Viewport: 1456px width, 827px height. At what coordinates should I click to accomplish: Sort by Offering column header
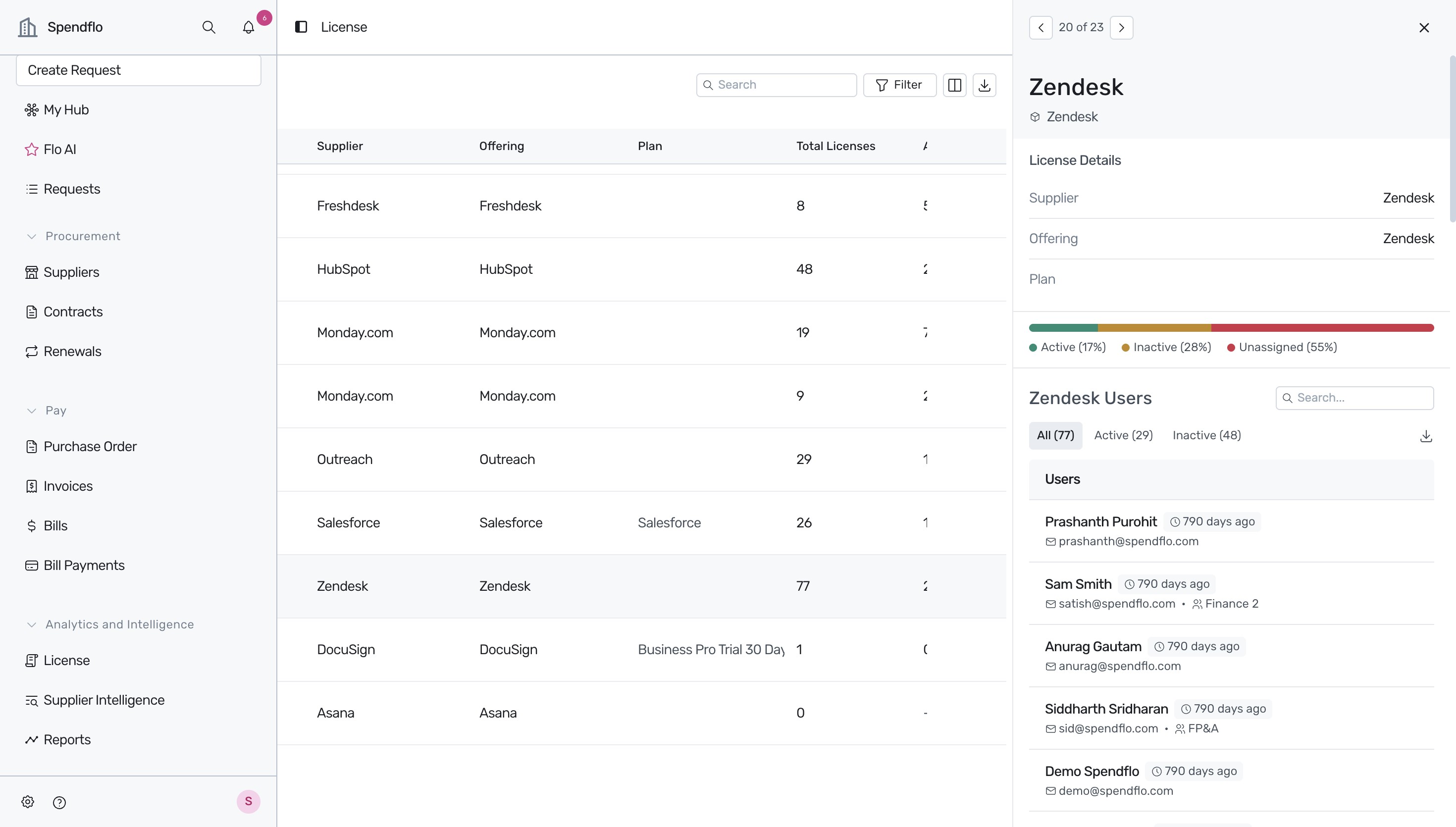(x=501, y=146)
